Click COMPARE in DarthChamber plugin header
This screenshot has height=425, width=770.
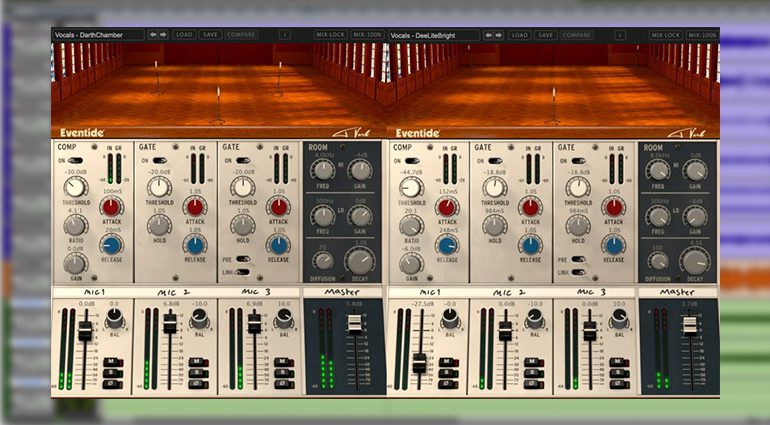241,35
